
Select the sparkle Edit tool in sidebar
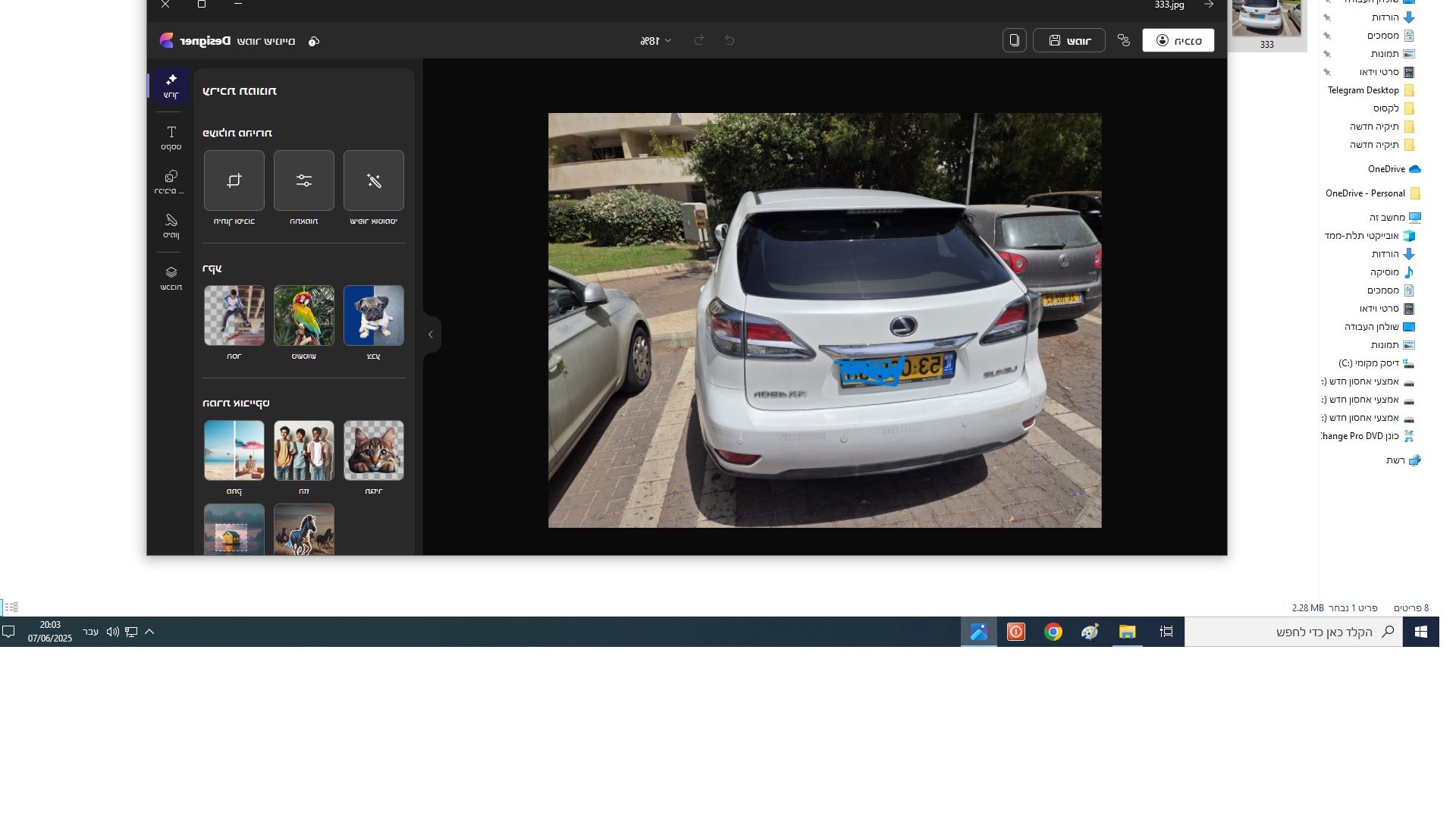point(171,86)
